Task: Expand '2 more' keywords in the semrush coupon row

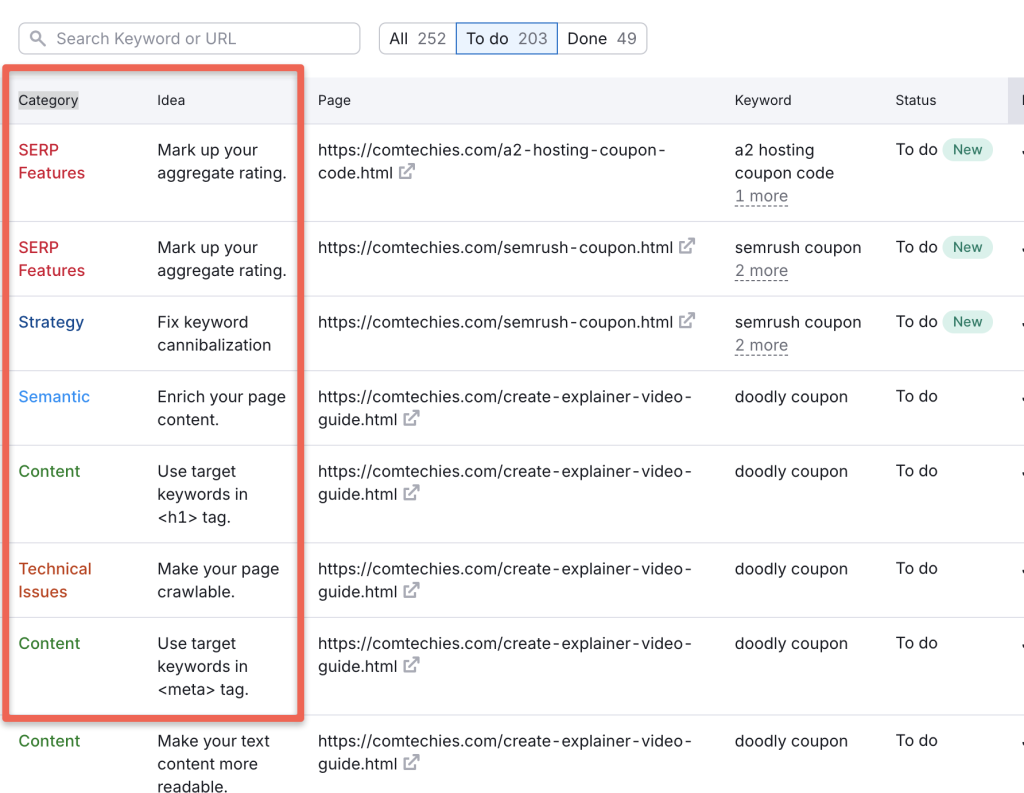Action: click(761, 271)
